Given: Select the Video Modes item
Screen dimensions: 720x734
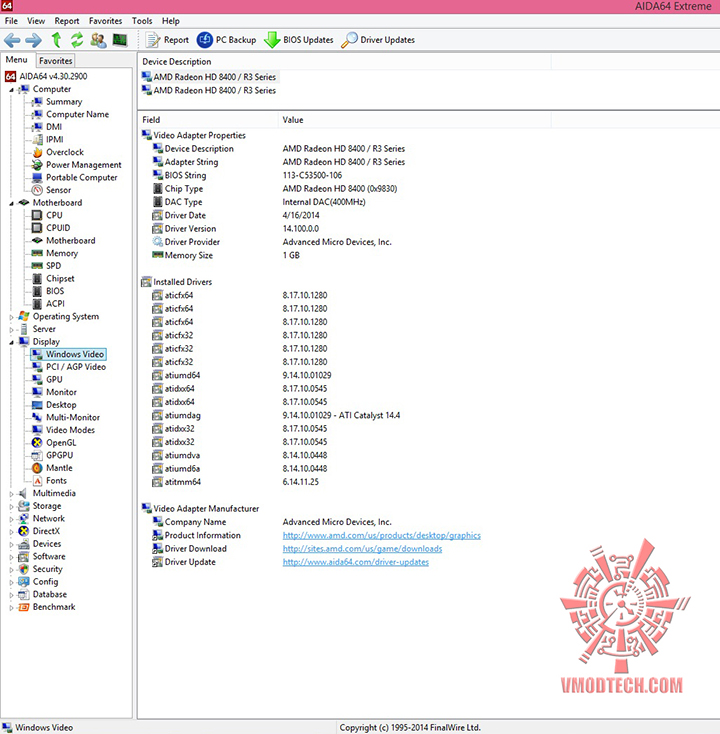Looking at the screenshot, I should [70, 430].
